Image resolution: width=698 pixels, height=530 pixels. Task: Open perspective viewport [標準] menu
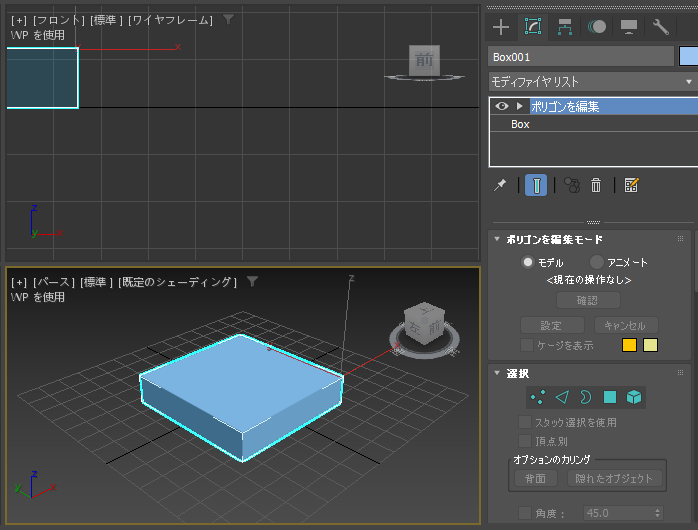pos(96,283)
